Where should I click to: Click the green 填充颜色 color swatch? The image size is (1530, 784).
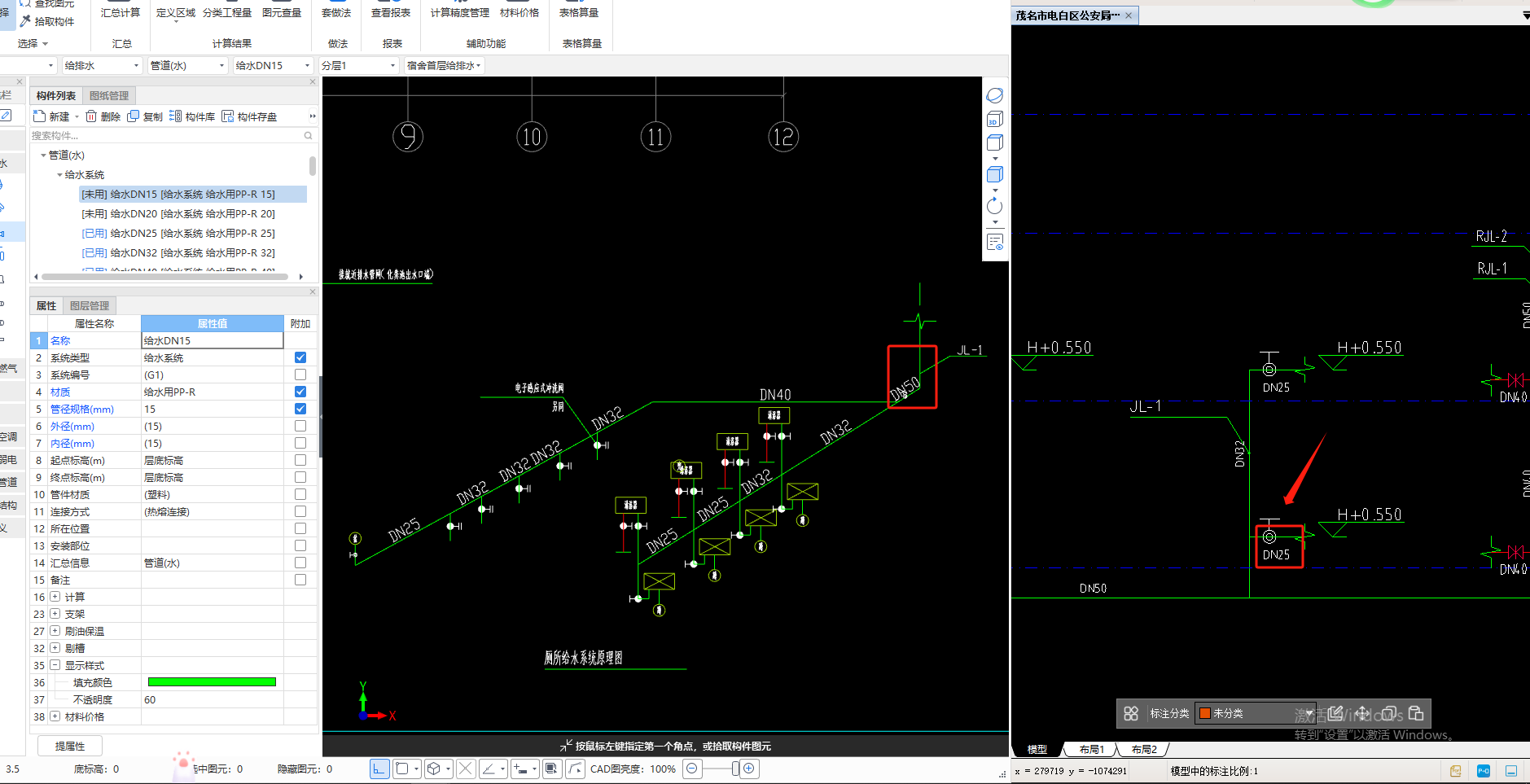(x=212, y=682)
